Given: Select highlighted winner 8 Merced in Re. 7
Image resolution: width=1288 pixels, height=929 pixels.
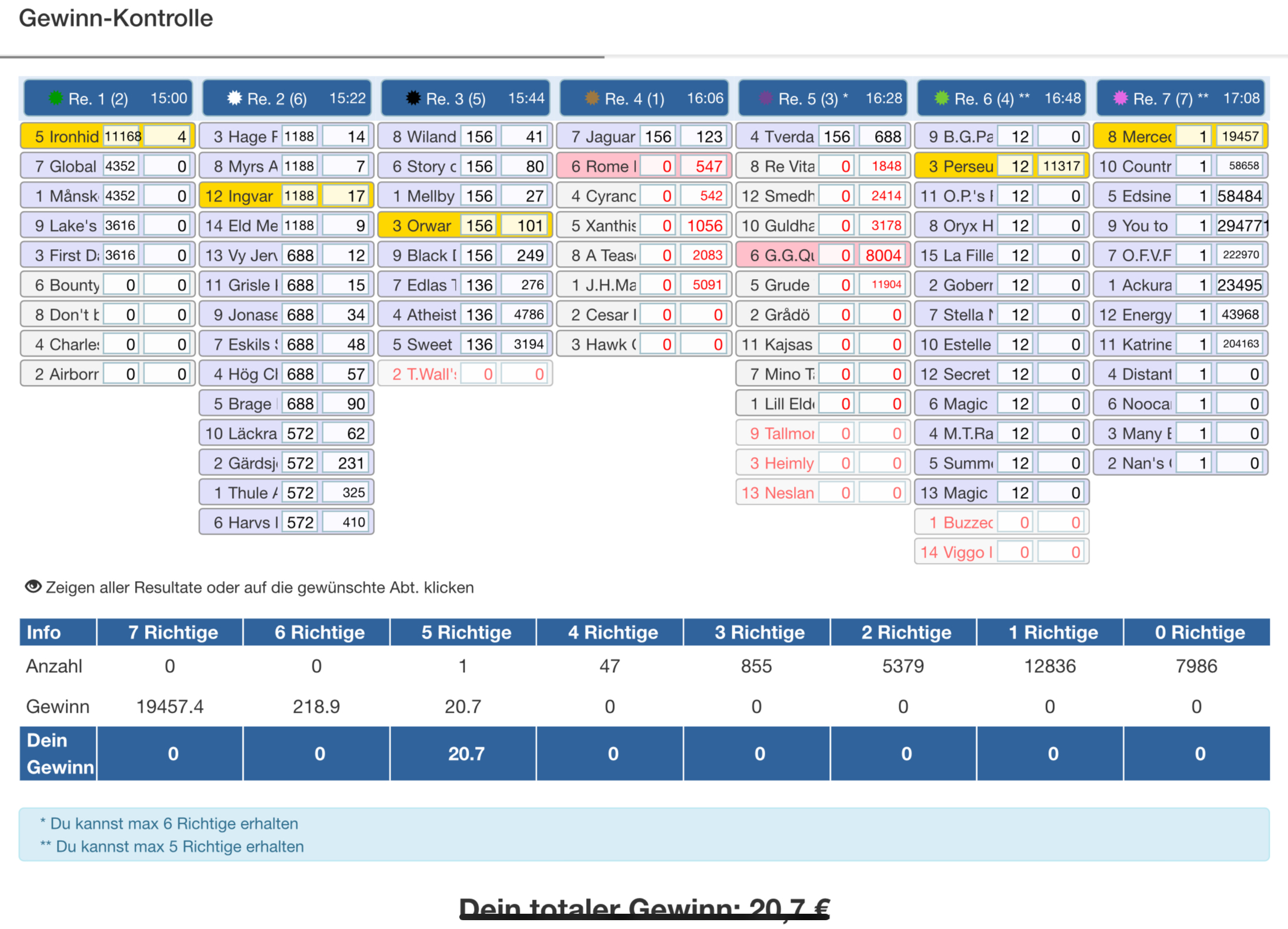Looking at the screenshot, I should point(1180,136).
